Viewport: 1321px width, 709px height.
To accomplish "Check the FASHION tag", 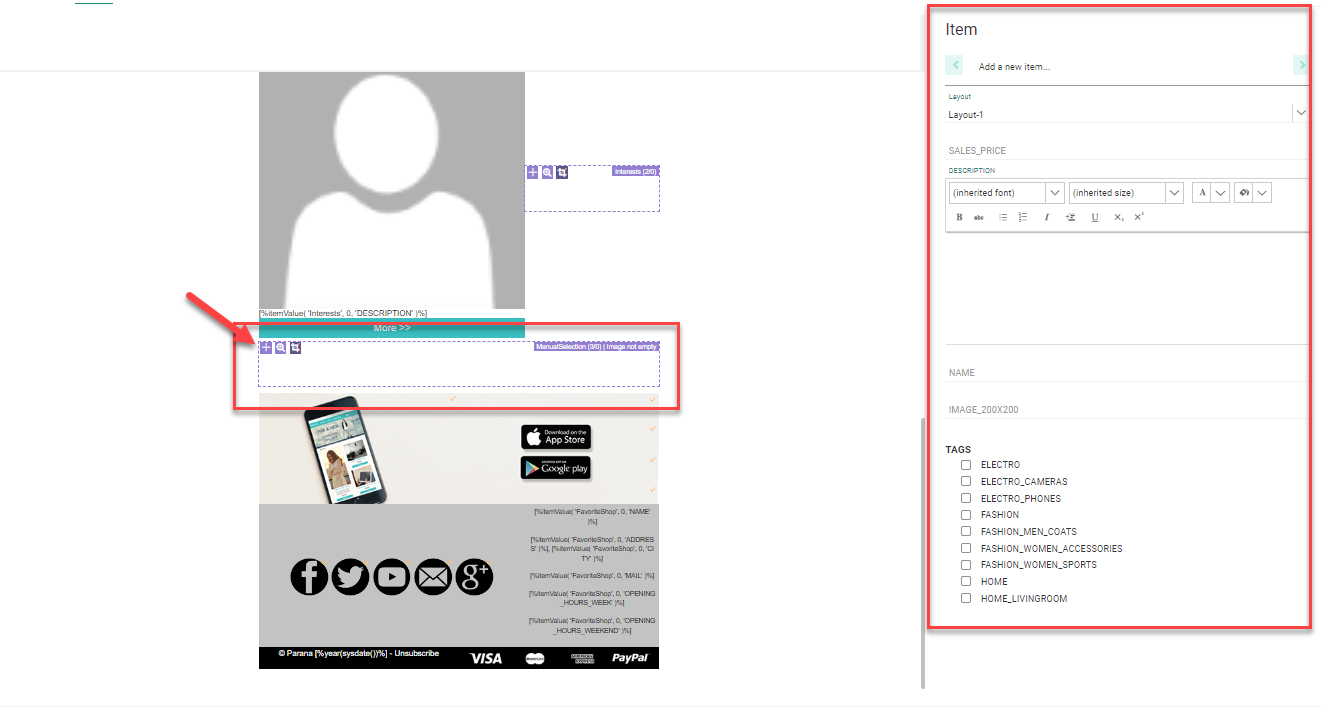I will (966, 515).
